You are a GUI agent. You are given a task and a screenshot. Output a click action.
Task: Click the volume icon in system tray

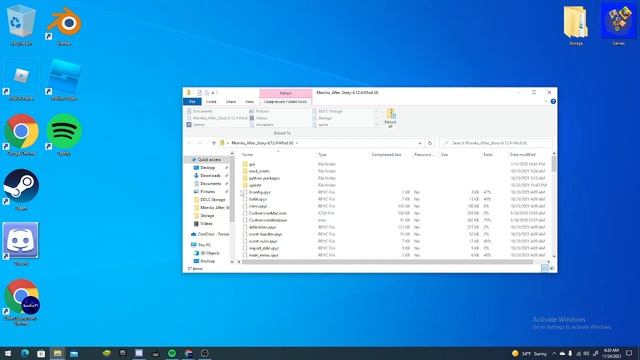click(x=586, y=353)
